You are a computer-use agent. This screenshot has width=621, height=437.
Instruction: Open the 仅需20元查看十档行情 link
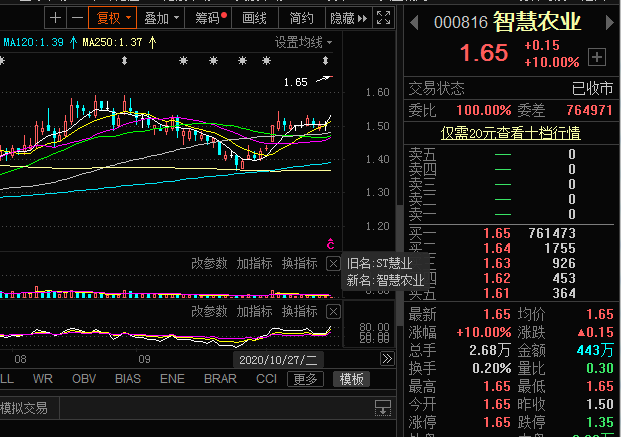pyautogui.click(x=511, y=132)
